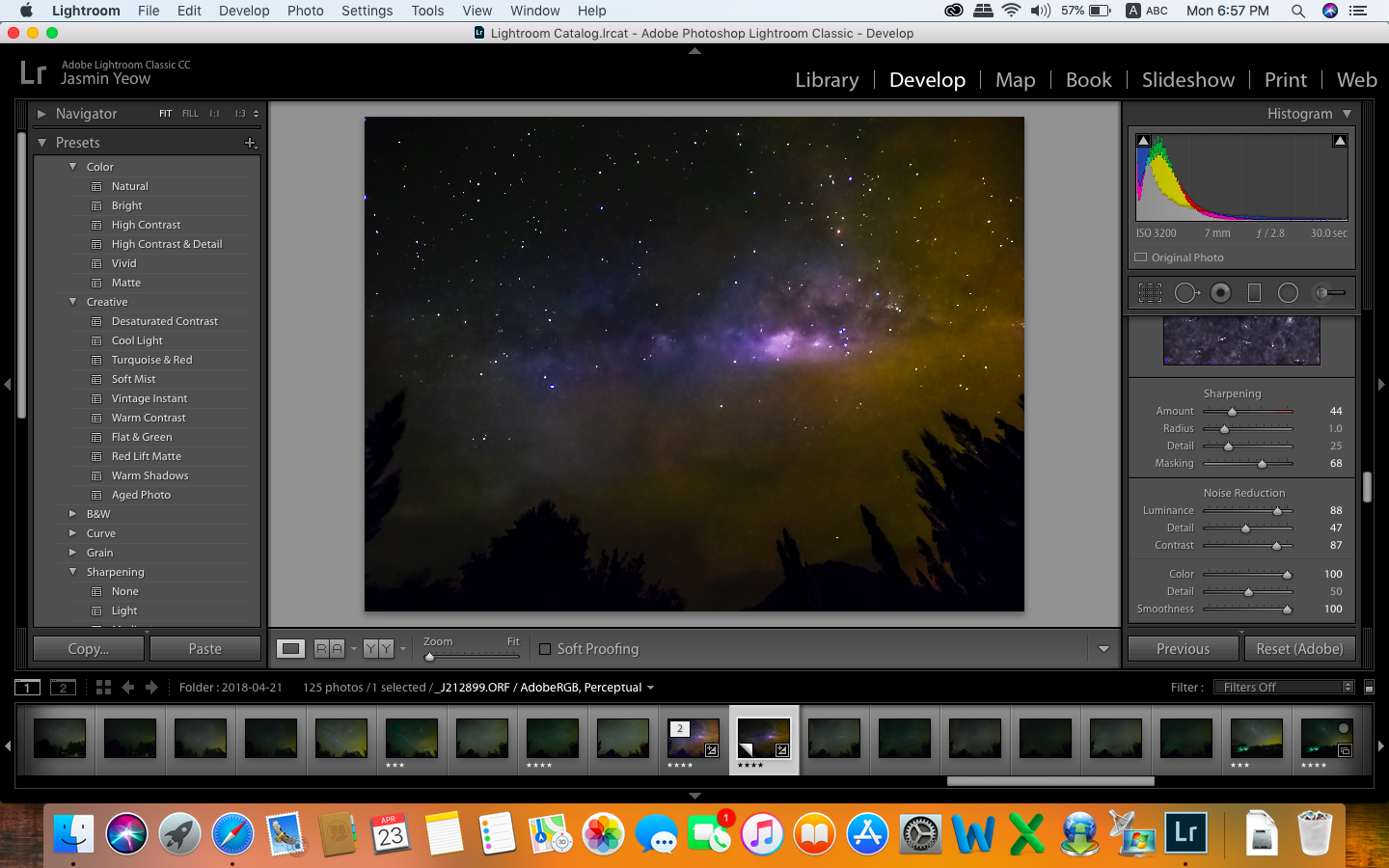Hide the right panel group arrow
This screenshot has height=868, width=1389.
pos(1381,384)
